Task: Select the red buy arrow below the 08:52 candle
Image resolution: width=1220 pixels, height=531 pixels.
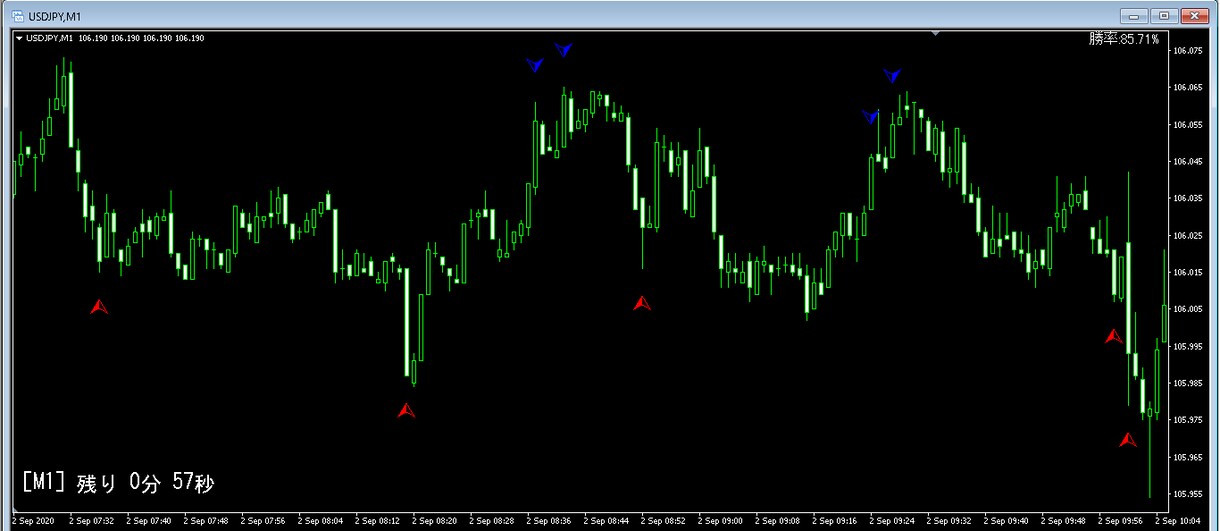Action: pos(642,303)
